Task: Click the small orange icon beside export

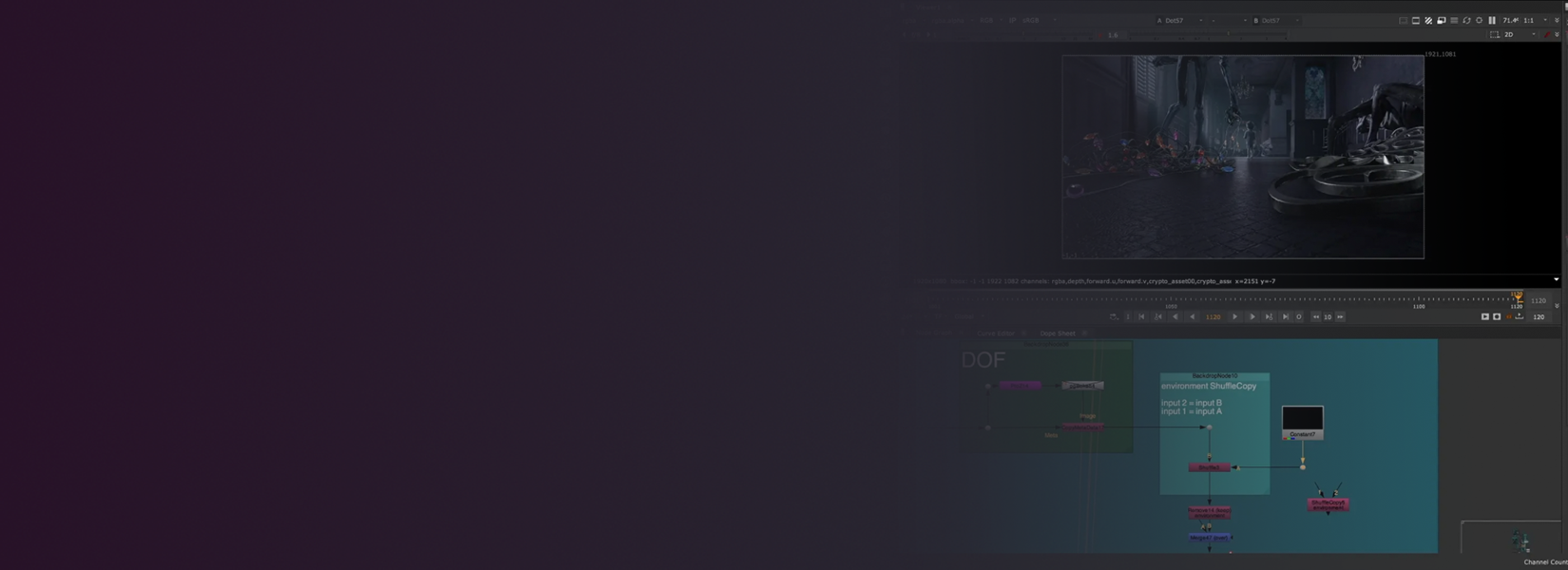Action: point(1509,317)
